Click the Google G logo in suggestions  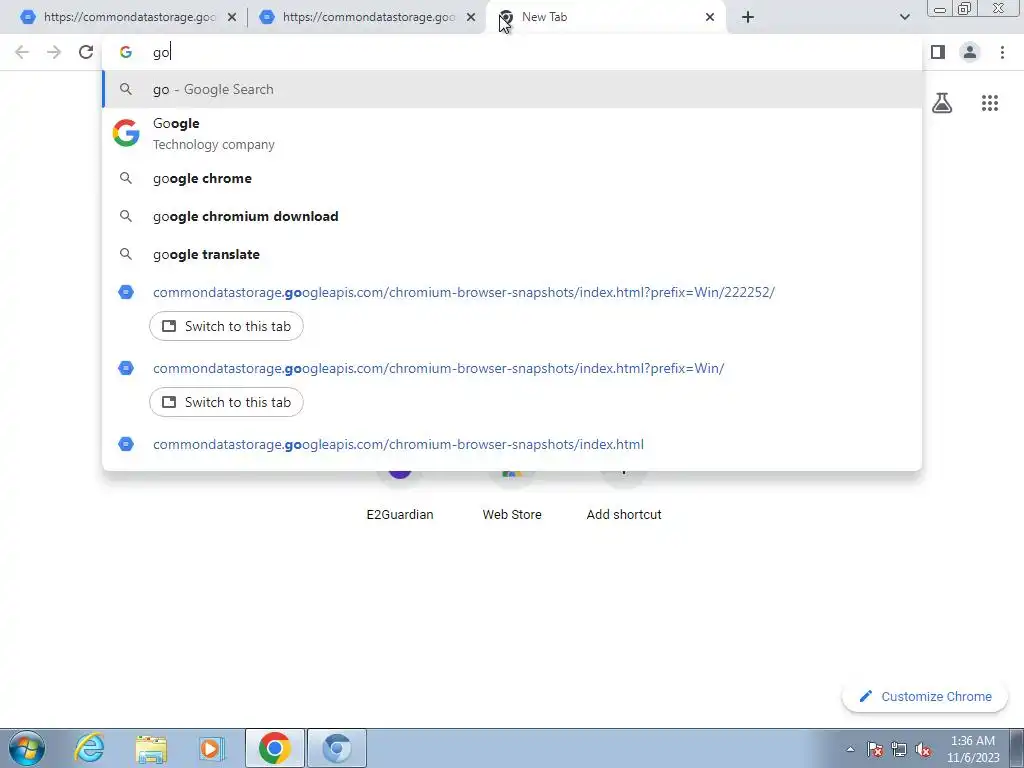(x=126, y=133)
